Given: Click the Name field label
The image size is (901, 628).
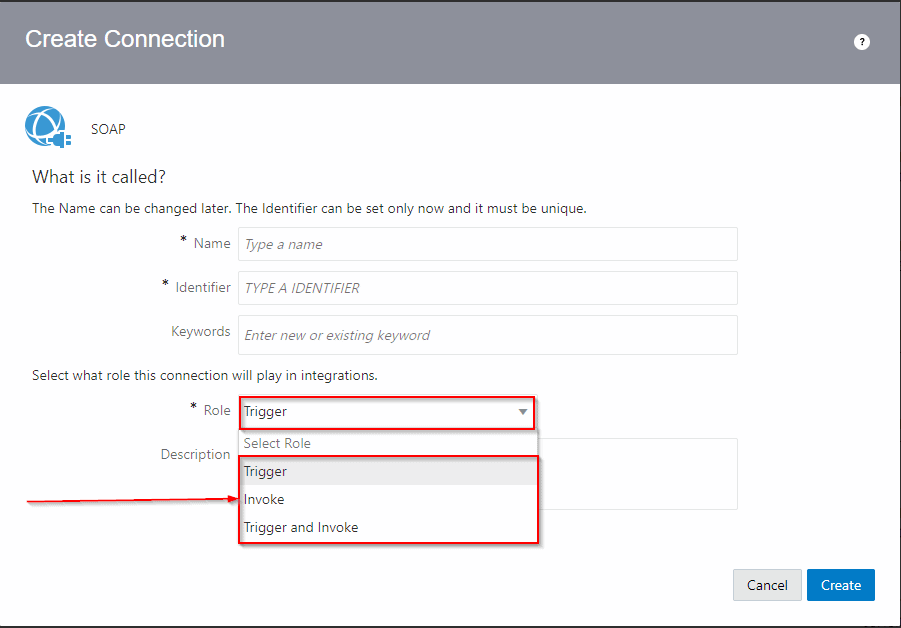Looking at the screenshot, I should pos(211,243).
